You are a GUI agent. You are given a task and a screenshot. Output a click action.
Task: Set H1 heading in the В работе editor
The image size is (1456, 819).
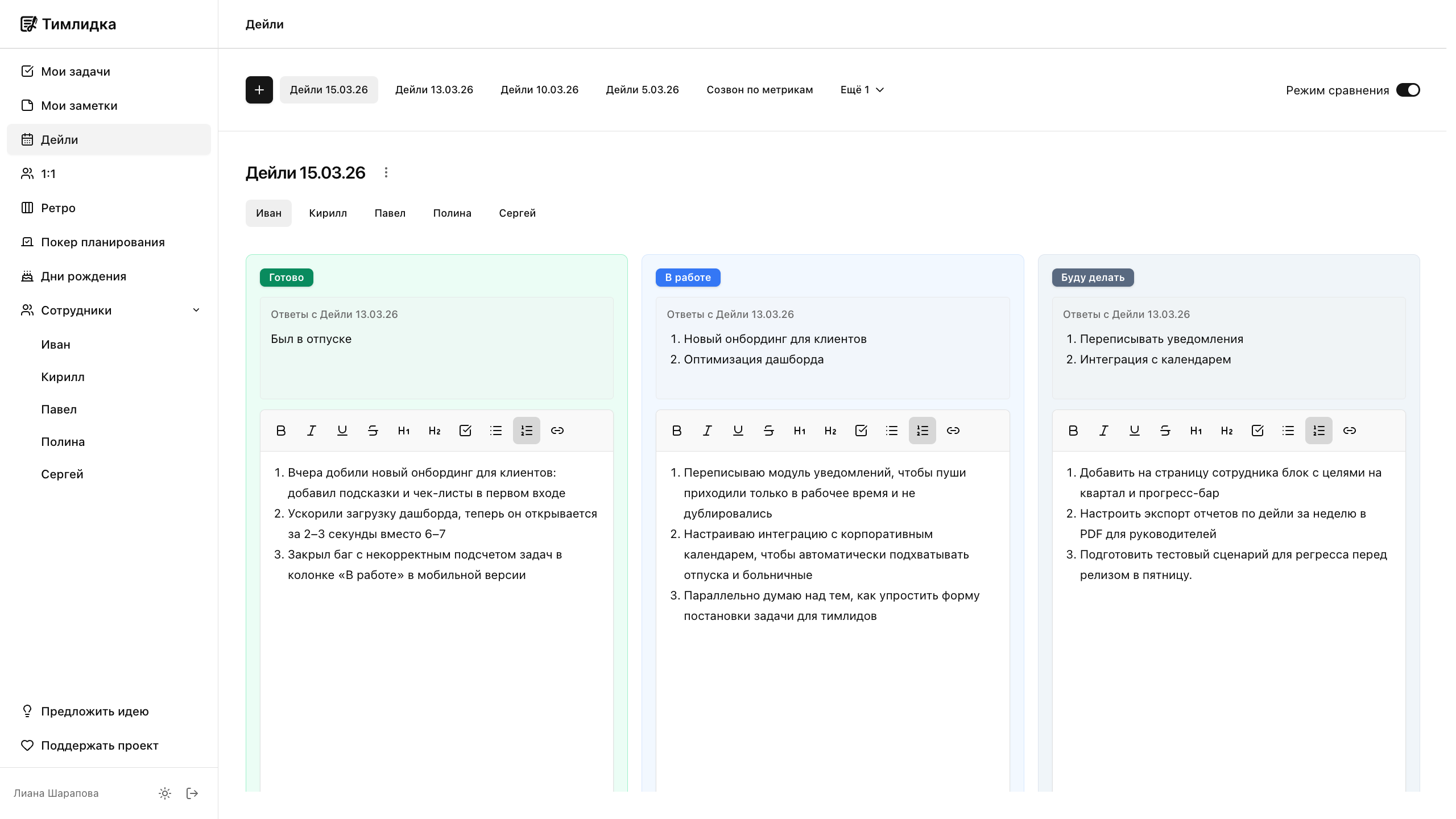799,431
